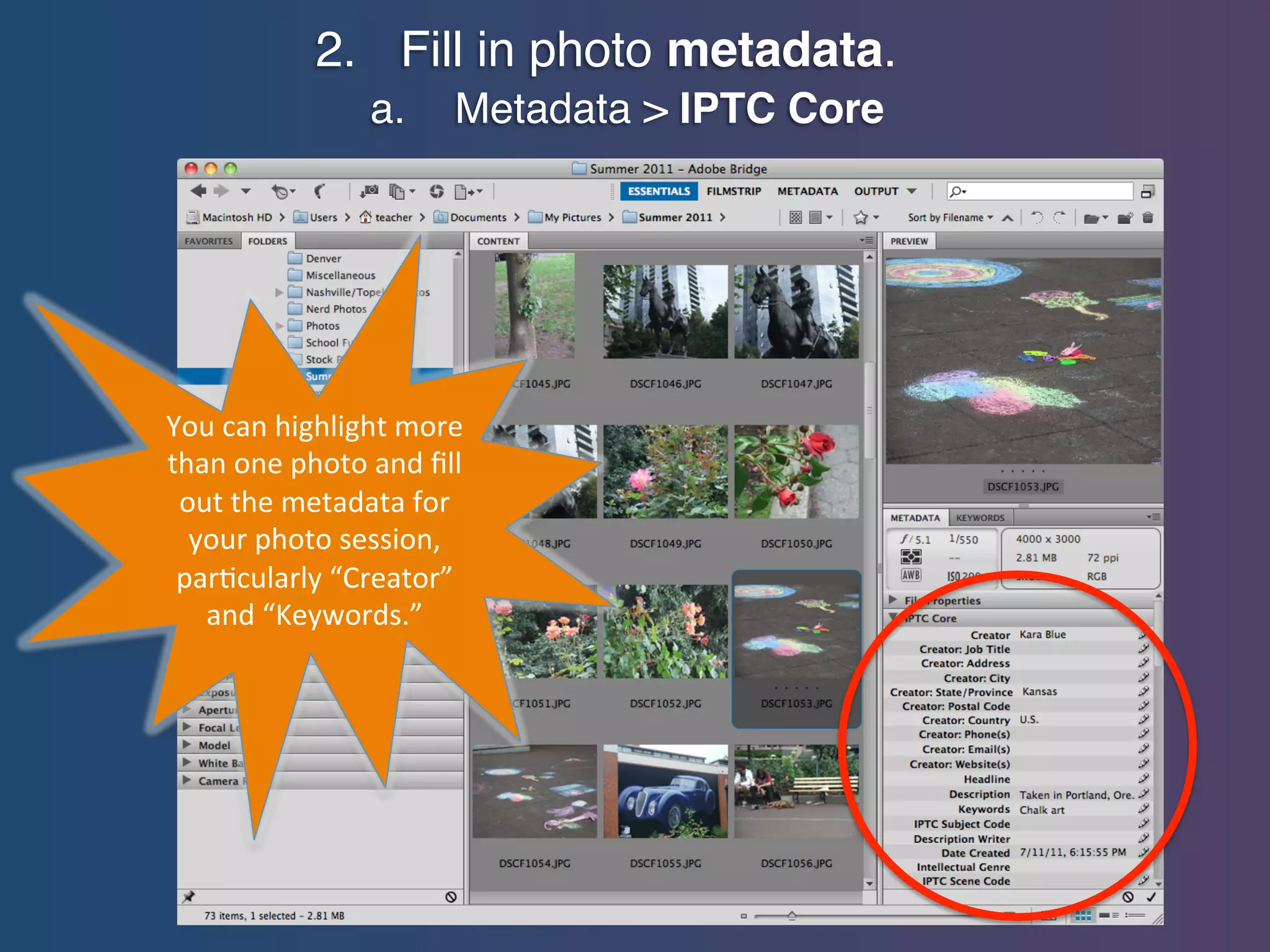This screenshot has width=1270, height=952.
Task: Click the filter by rating star
Action: click(x=861, y=218)
